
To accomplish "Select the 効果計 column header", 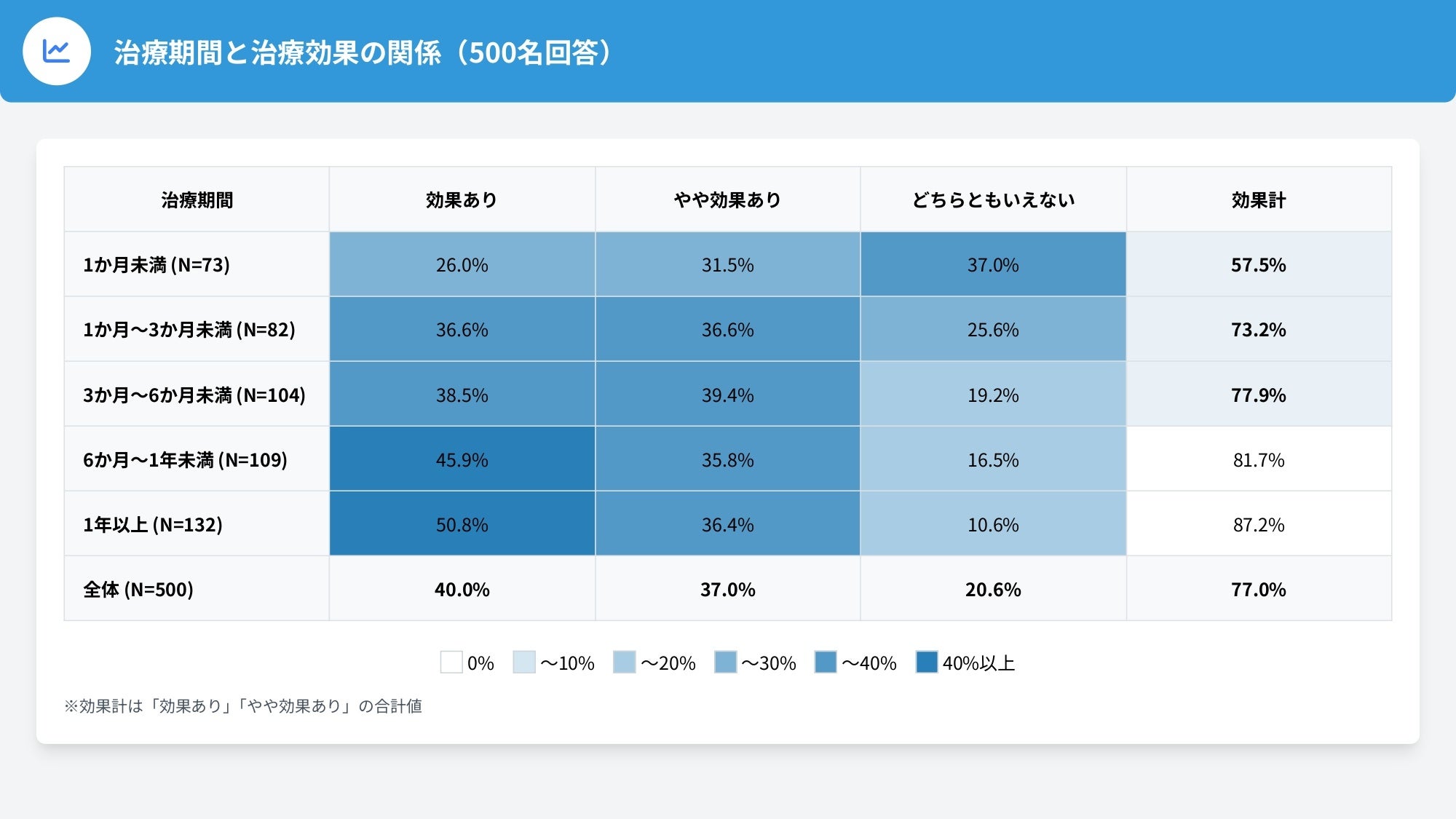I will click(1258, 199).
